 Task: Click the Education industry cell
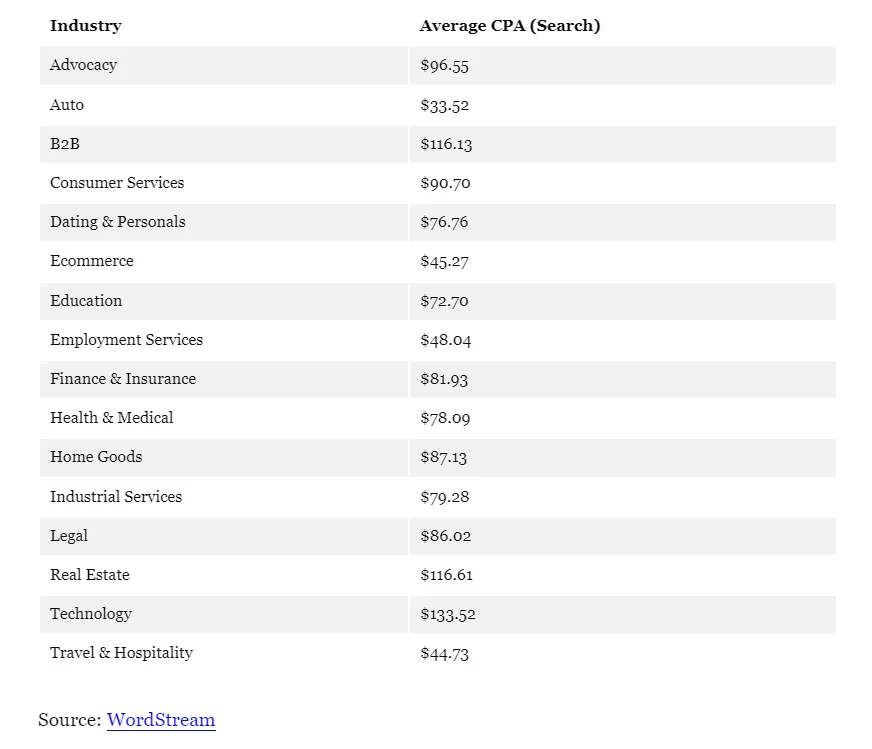[x=86, y=301]
